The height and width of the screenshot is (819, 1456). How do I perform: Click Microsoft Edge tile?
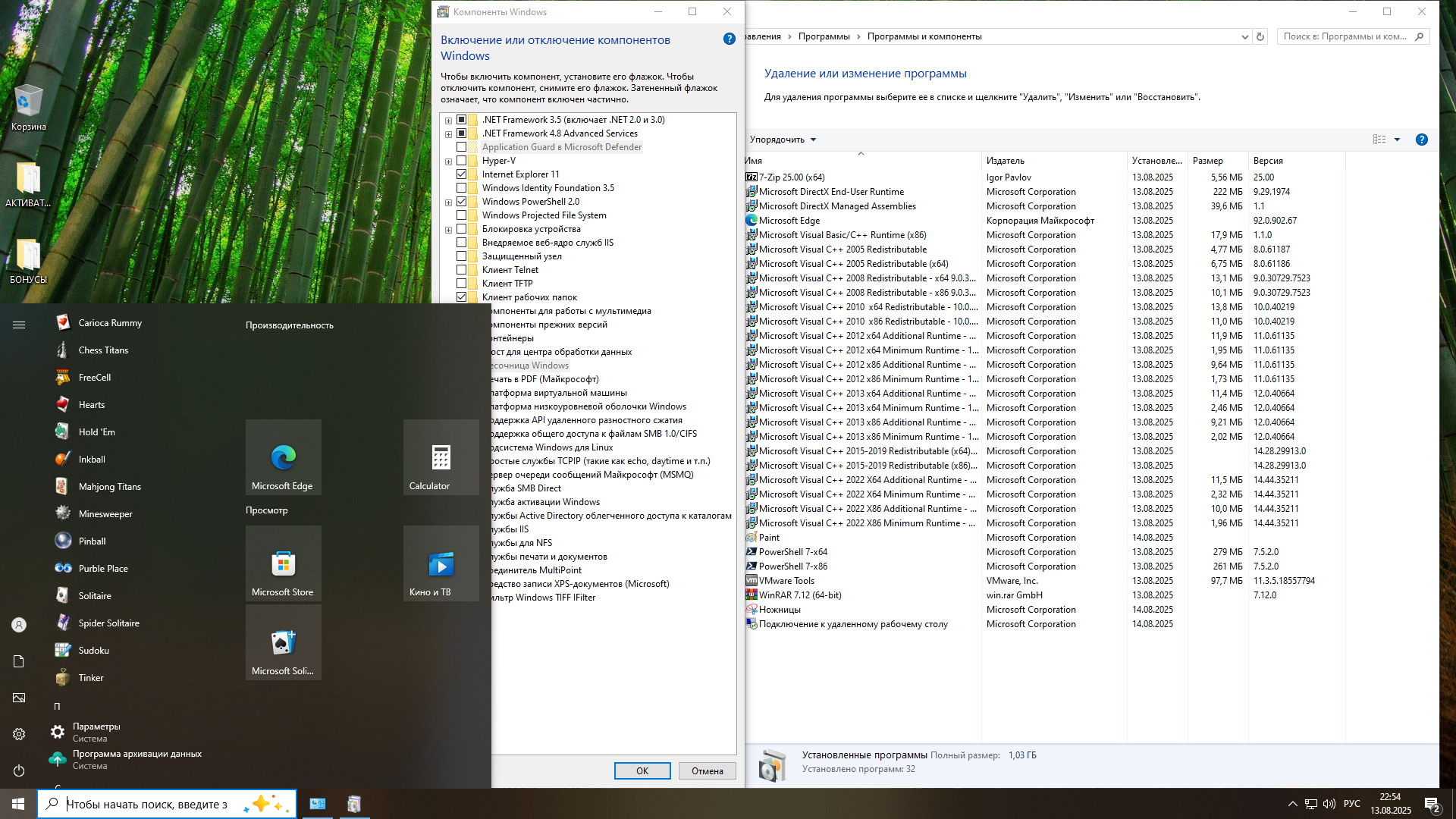(284, 457)
